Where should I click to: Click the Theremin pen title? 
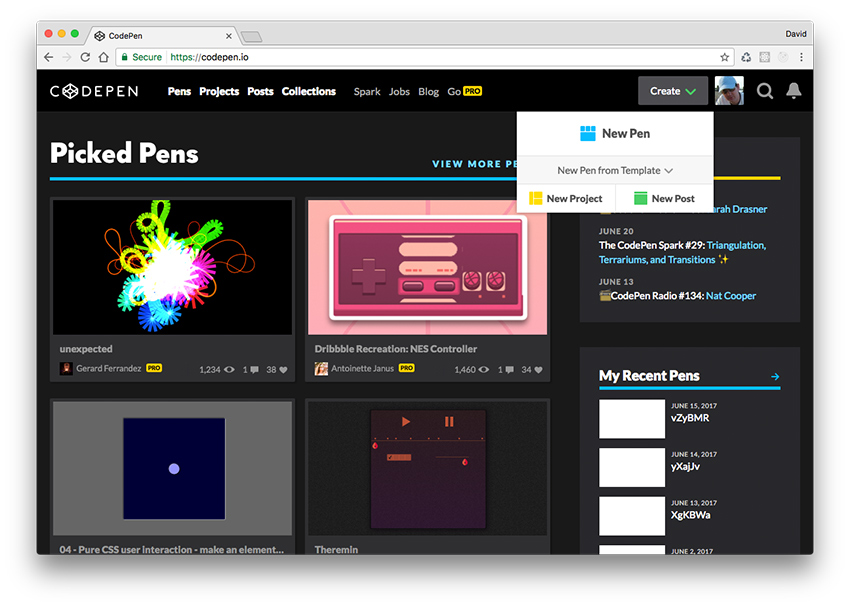336,549
